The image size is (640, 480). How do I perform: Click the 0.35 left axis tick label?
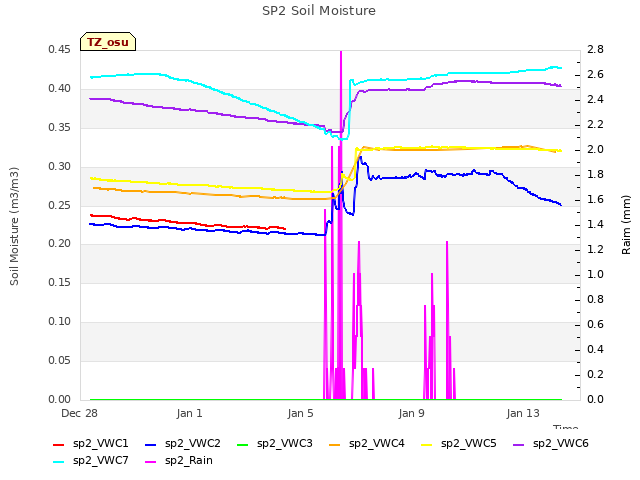[59, 127]
